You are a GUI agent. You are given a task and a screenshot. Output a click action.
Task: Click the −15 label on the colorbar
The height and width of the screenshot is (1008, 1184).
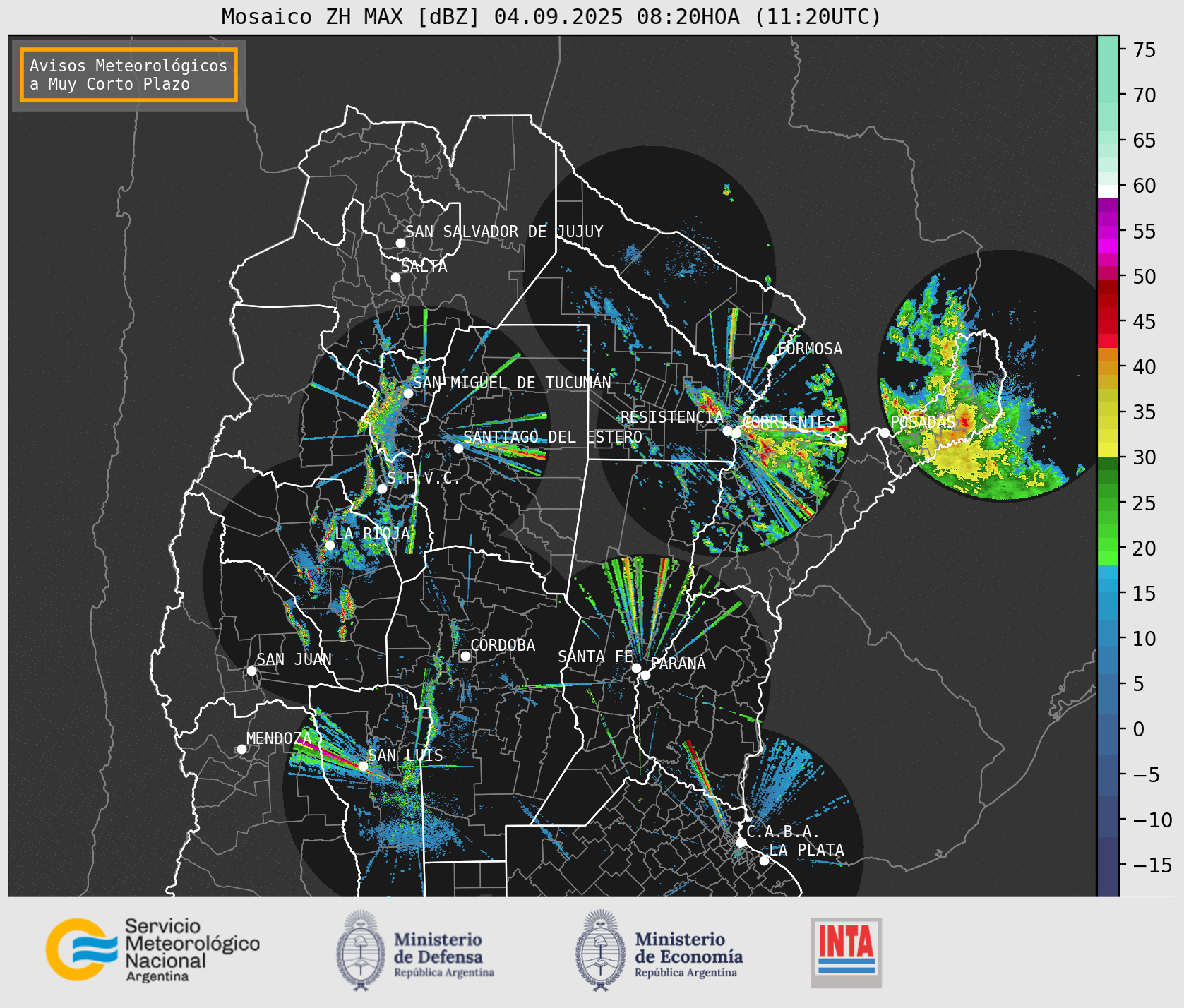(1152, 865)
